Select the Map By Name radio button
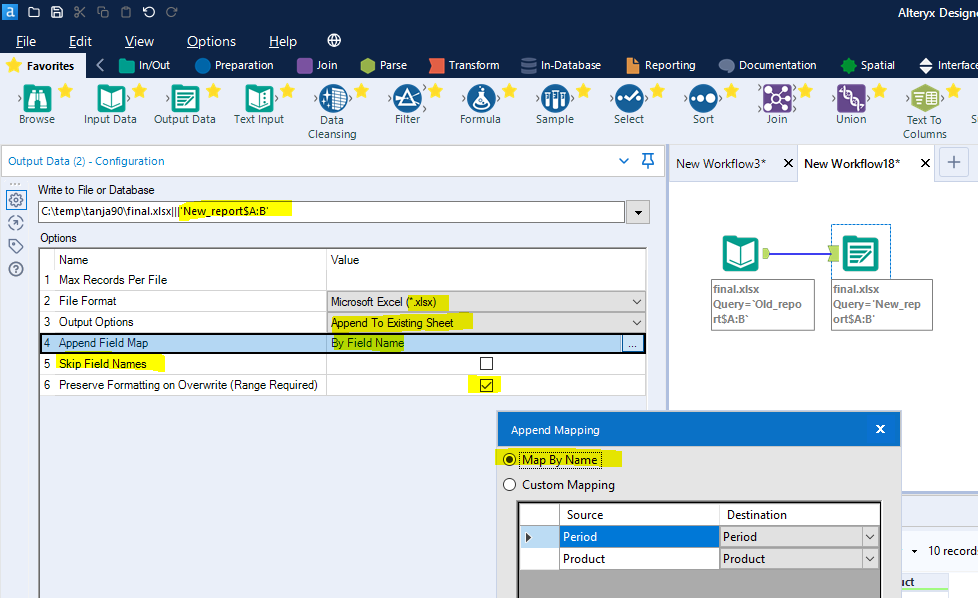 (x=510, y=460)
